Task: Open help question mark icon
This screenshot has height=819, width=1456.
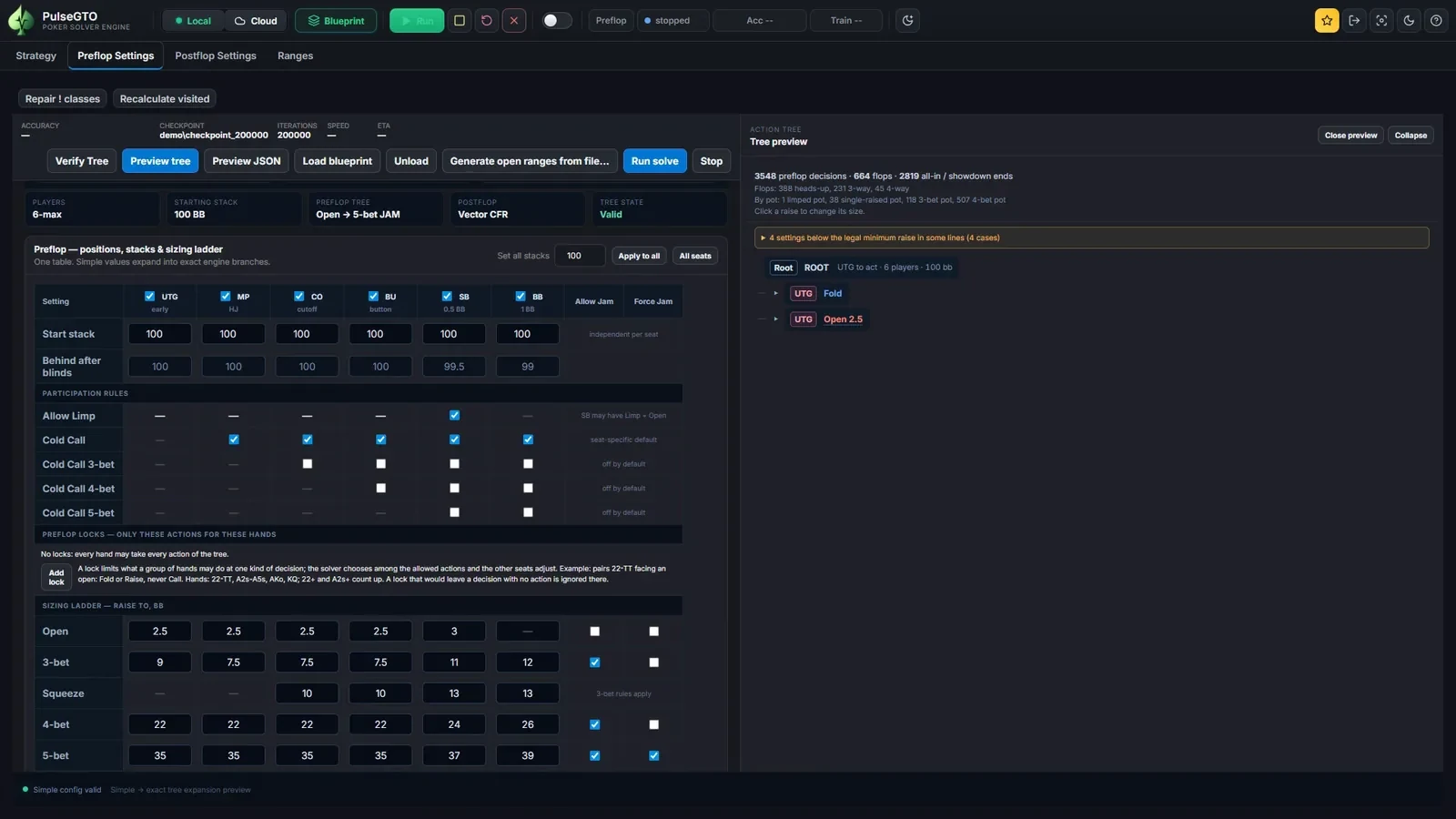Action: pyautogui.click(x=1436, y=20)
